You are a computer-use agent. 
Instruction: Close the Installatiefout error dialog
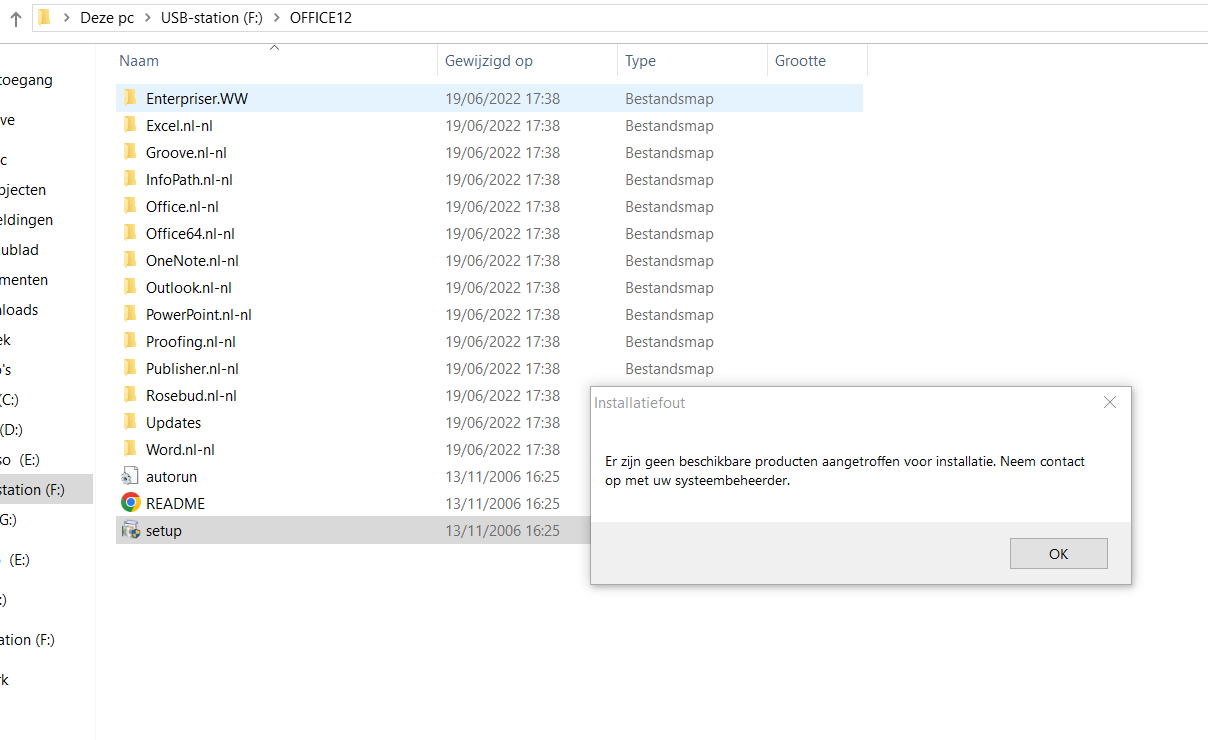pos(1109,402)
